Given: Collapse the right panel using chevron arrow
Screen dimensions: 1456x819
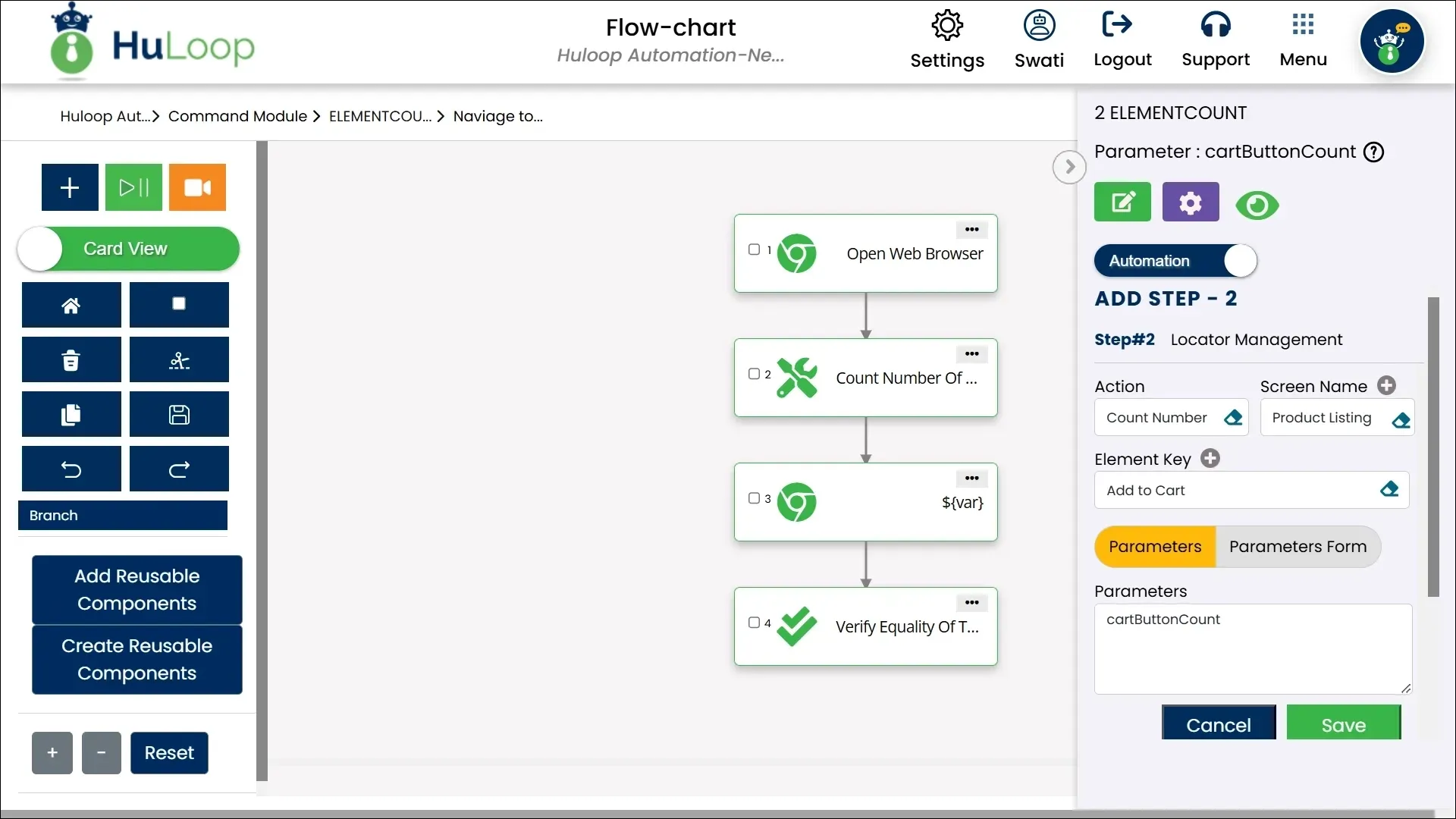Looking at the screenshot, I should [x=1069, y=167].
